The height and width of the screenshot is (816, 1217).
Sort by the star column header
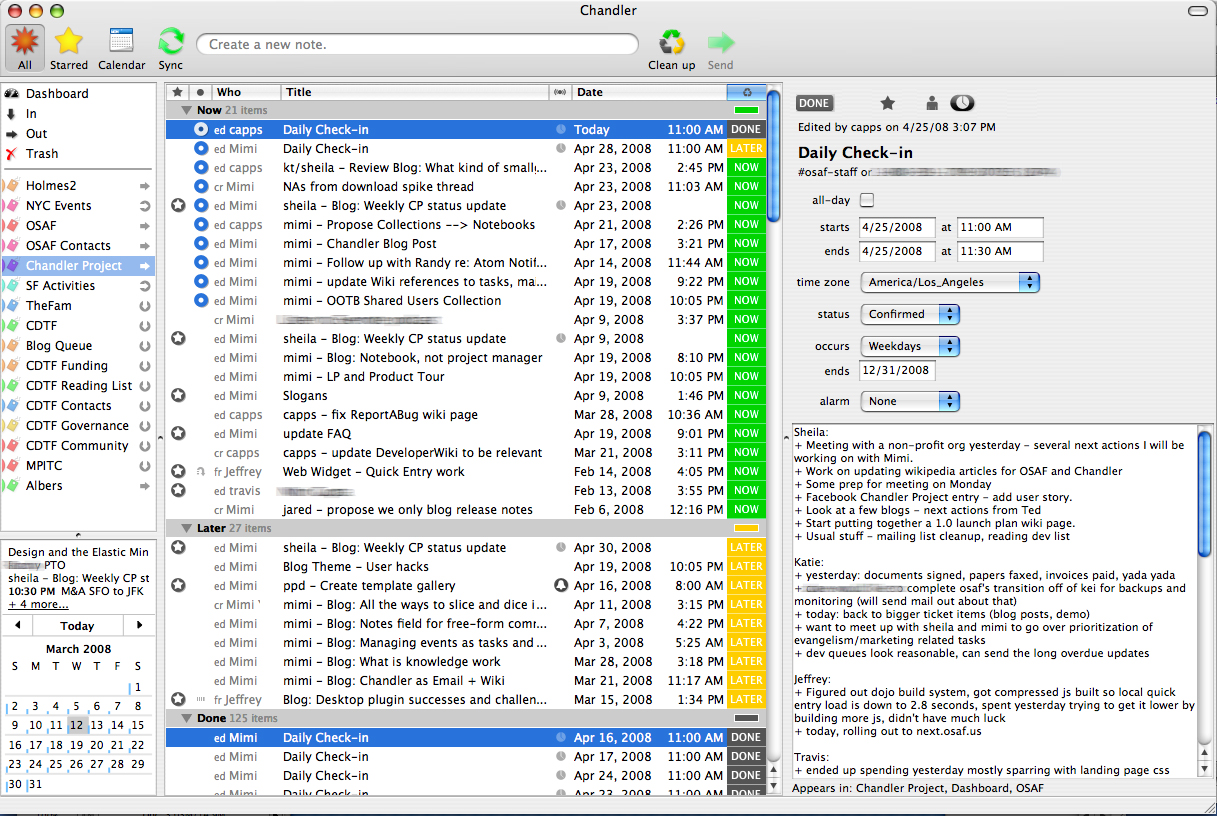pyautogui.click(x=177, y=92)
